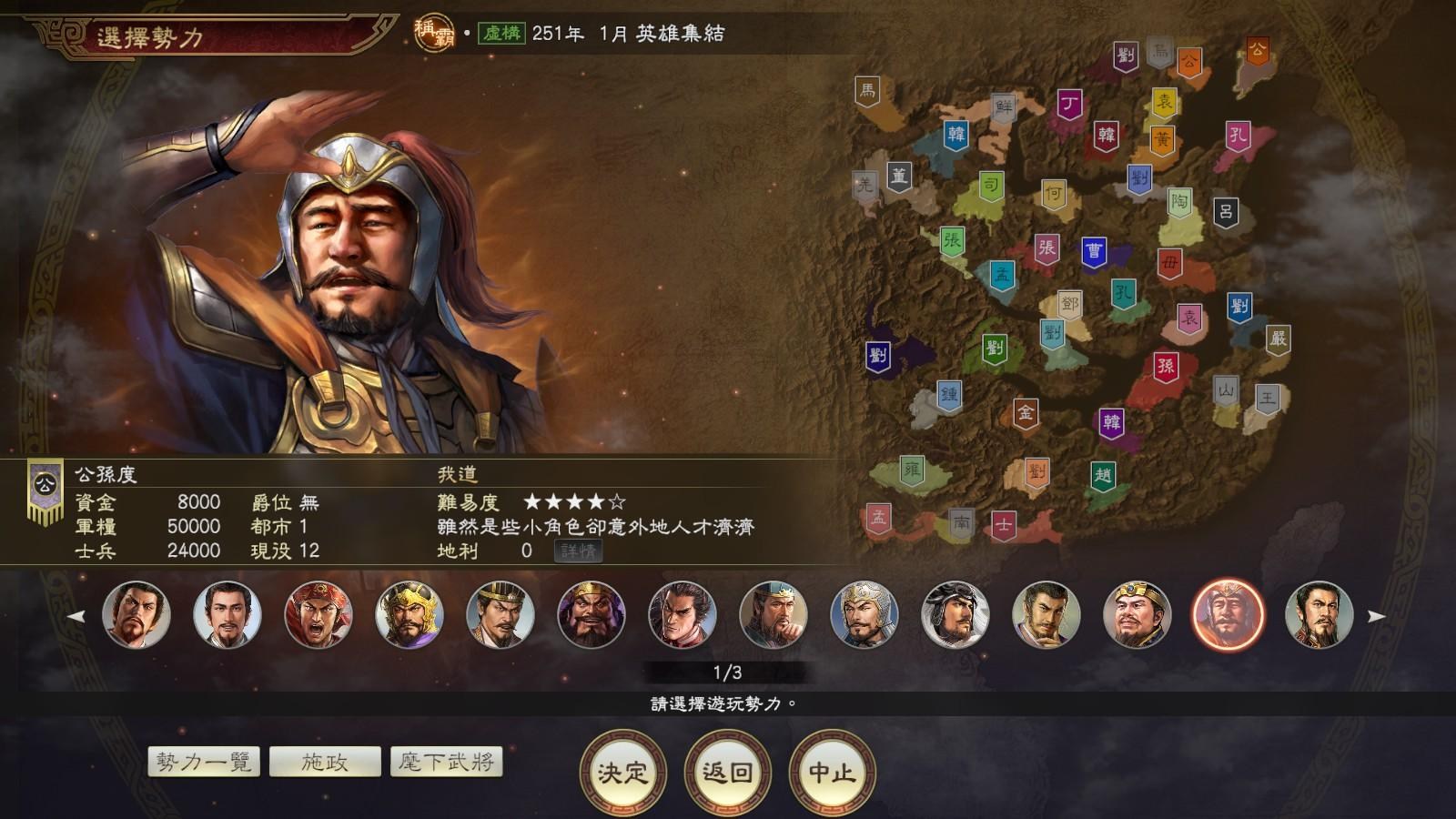Image resolution: width=1456 pixels, height=819 pixels.
Task: Click the 決定 confirm button
Action: 622,773
